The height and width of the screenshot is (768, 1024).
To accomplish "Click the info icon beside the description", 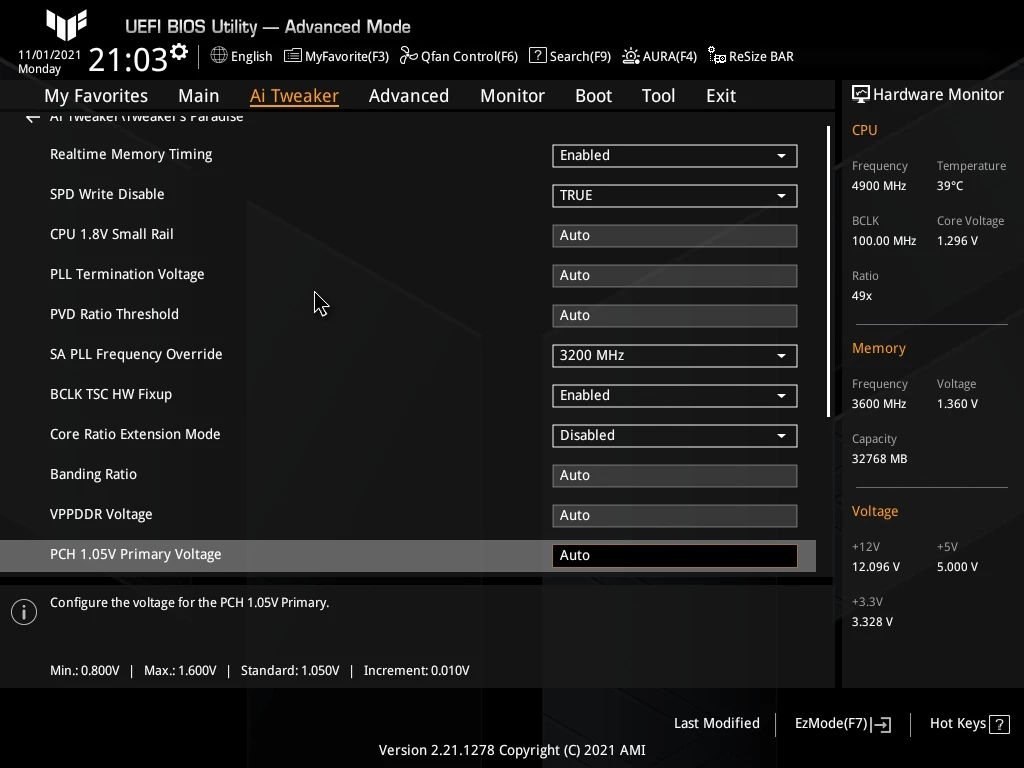I will coord(24,612).
